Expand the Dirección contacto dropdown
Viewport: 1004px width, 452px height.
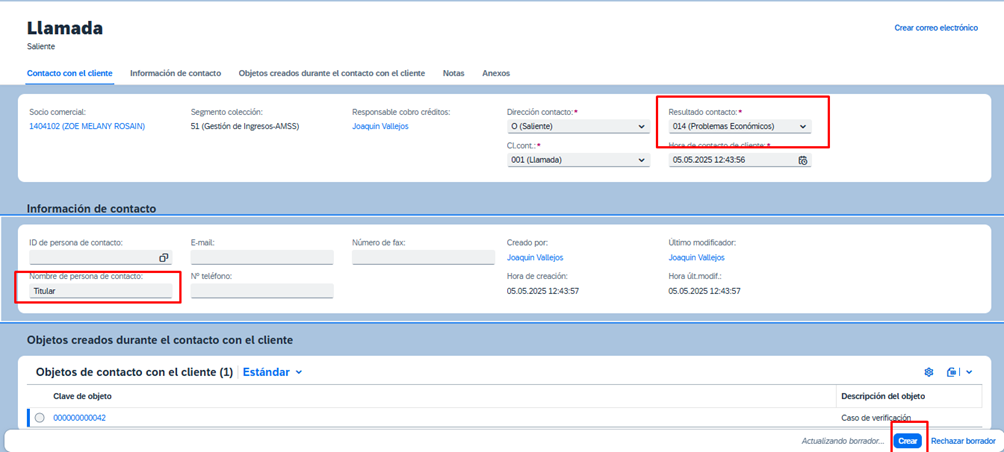(641, 127)
